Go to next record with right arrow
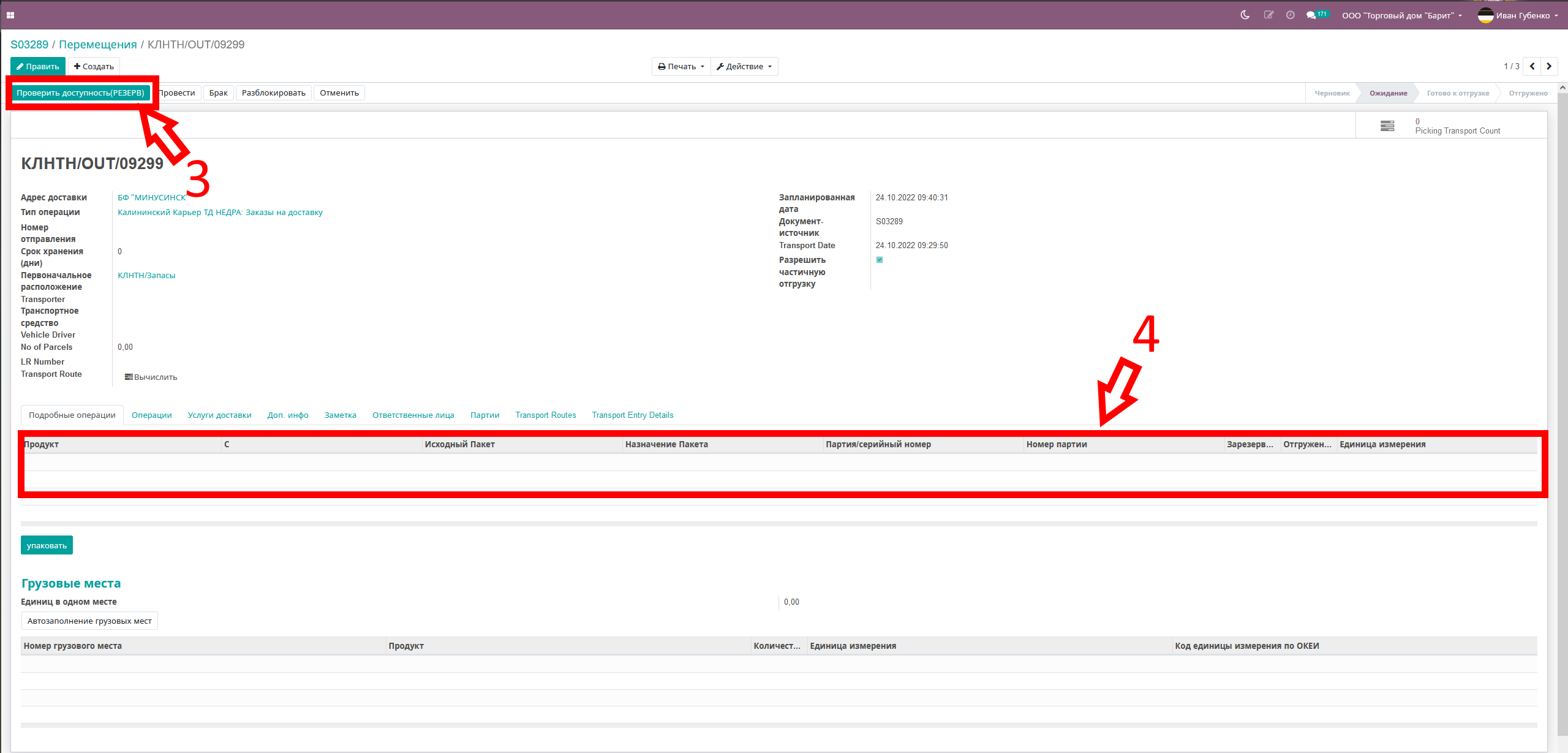Image resolution: width=1568 pixels, height=753 pixels. coord(1549,66)
